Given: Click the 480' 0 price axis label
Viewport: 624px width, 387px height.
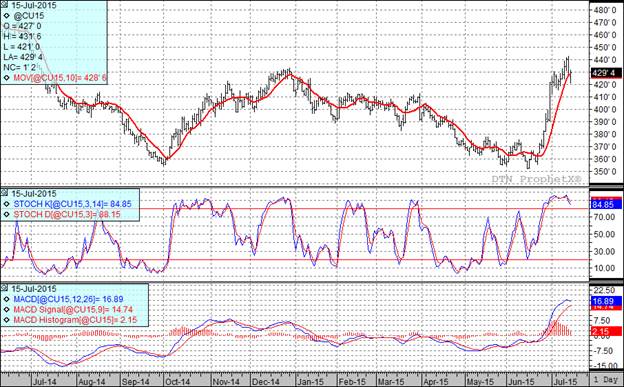Looking at the screenshot, I should click(x=606, y=10).
